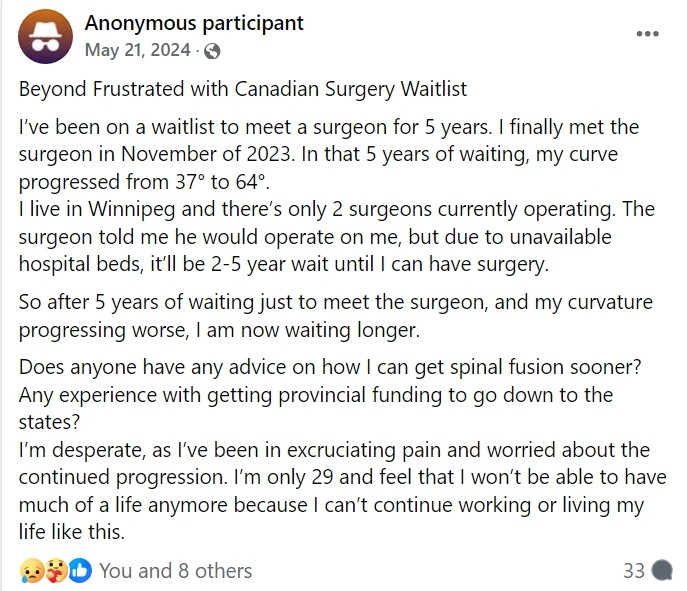Open comments via the 33 count
The width and height of the screenshot is (687, 591).
click(x=633, y=571)
